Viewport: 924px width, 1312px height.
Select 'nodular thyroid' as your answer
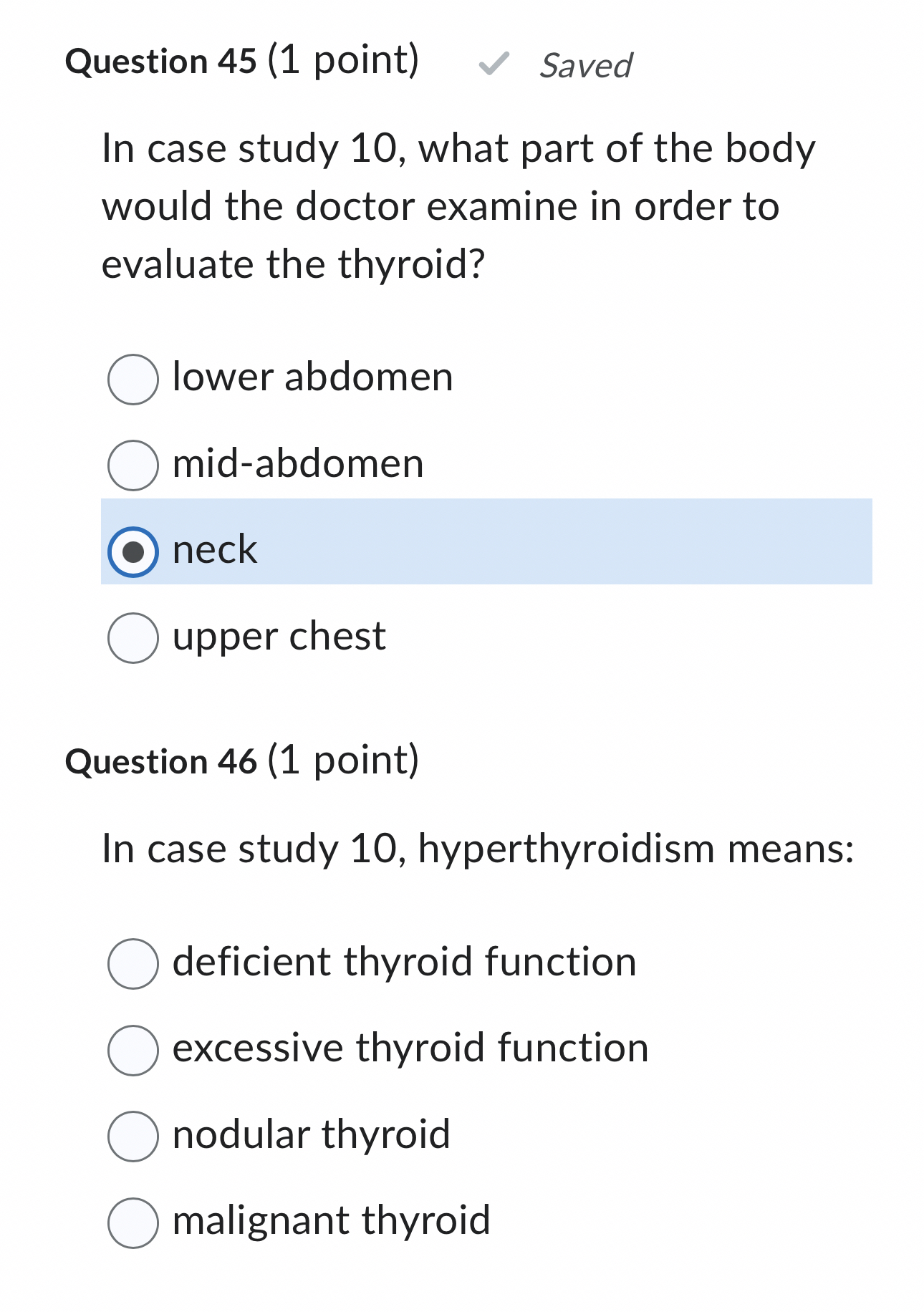point(133,1134)
